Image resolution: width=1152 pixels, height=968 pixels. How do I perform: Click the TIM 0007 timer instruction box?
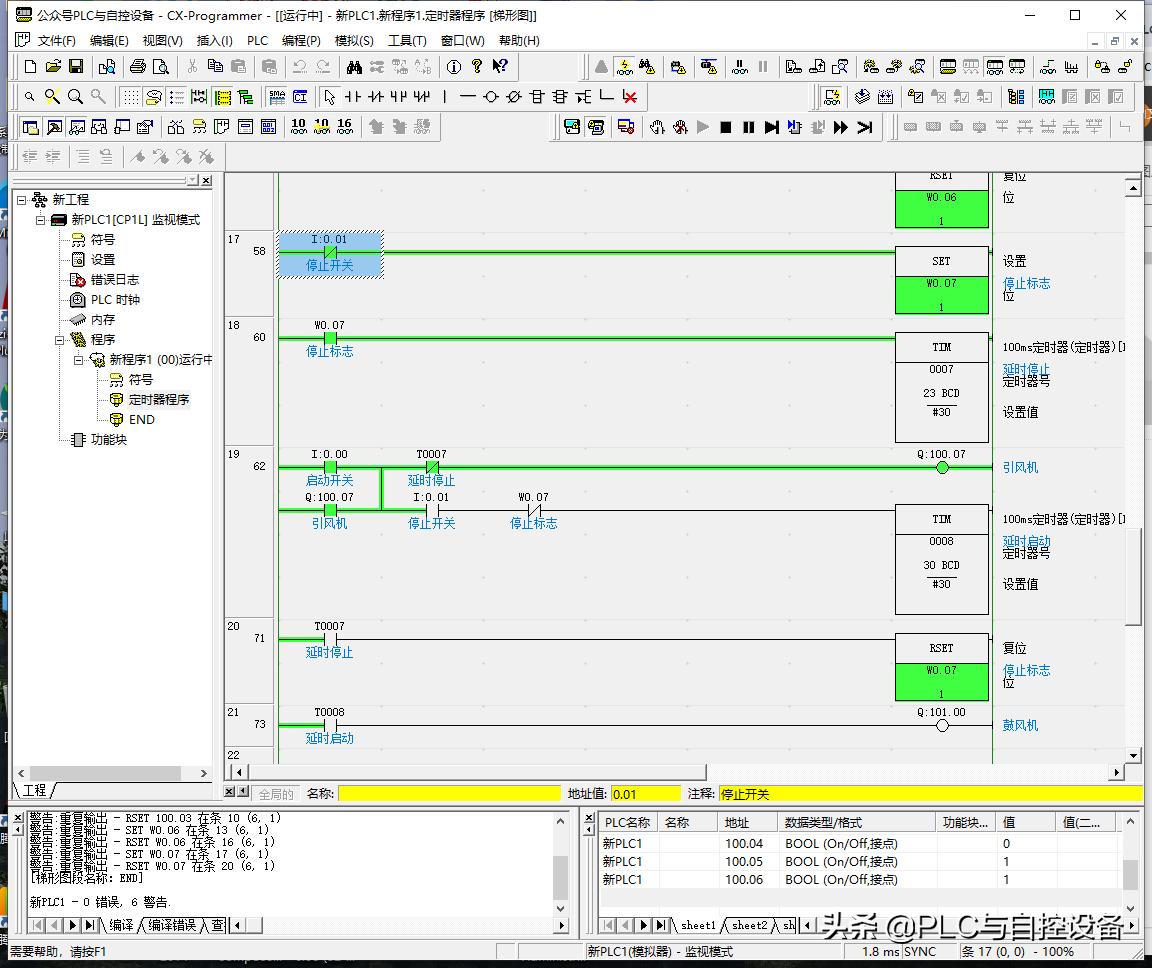coord(941,389)
